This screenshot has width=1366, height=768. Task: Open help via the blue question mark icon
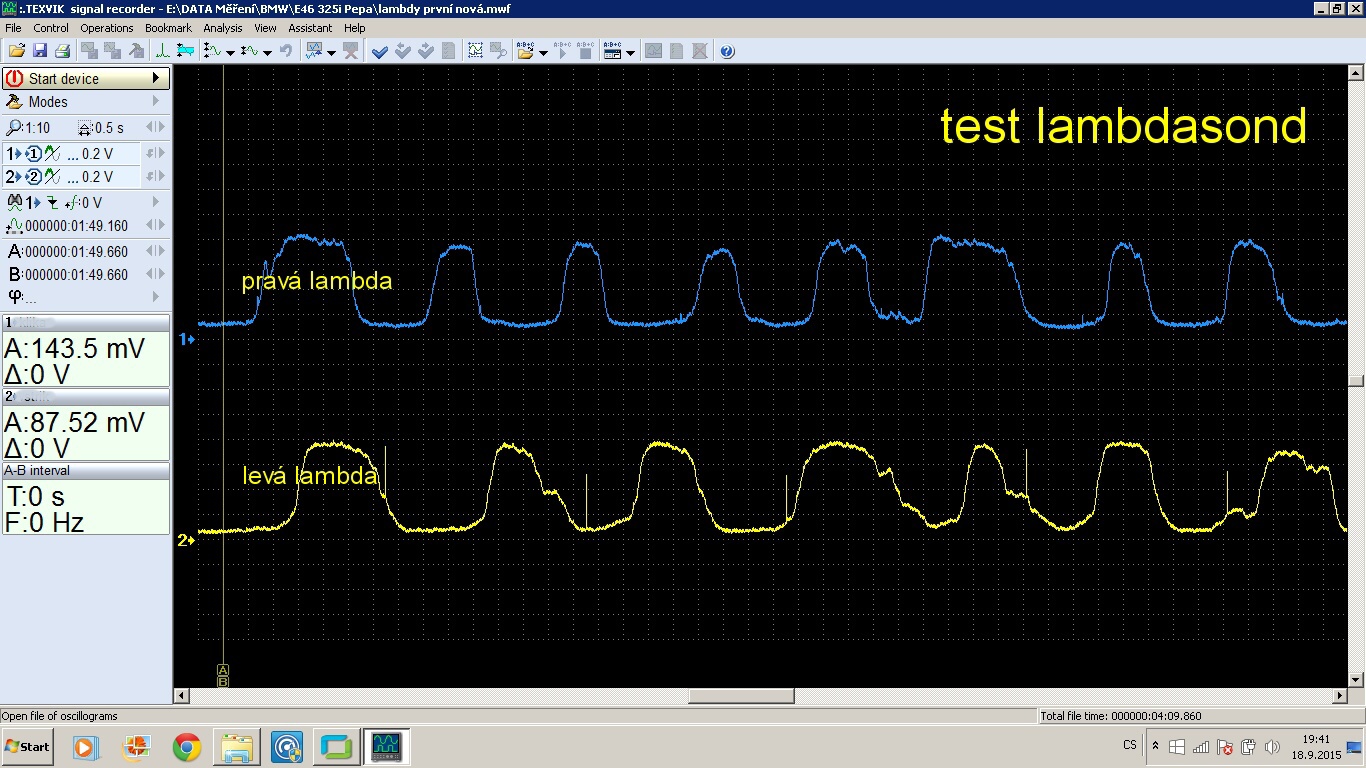(727, 51)
